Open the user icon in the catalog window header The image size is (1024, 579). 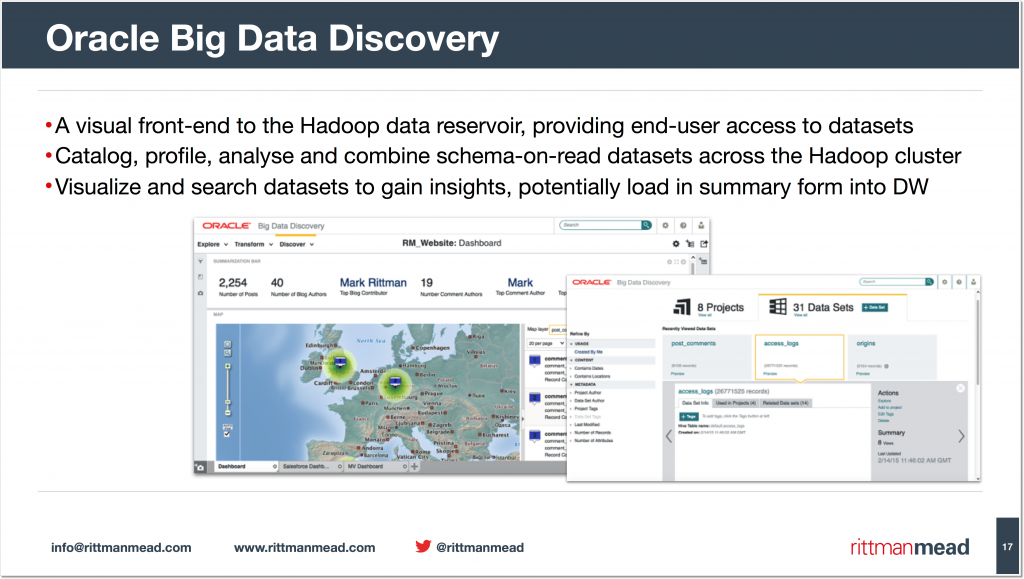(973, 282)
